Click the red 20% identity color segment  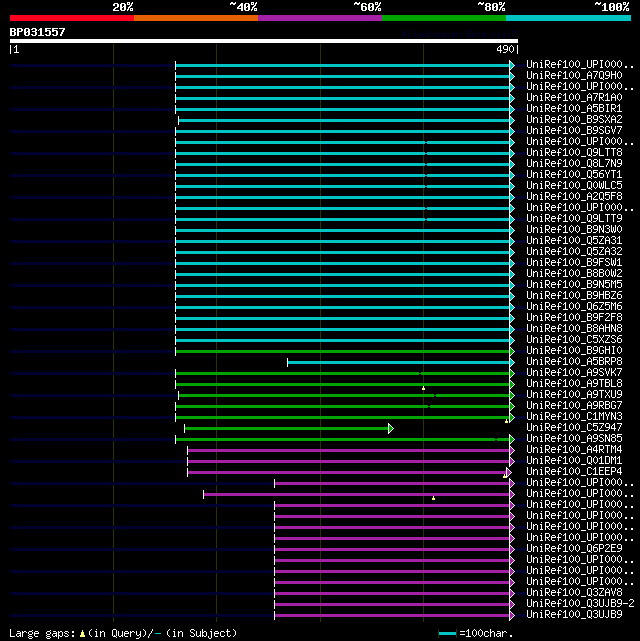72,18
